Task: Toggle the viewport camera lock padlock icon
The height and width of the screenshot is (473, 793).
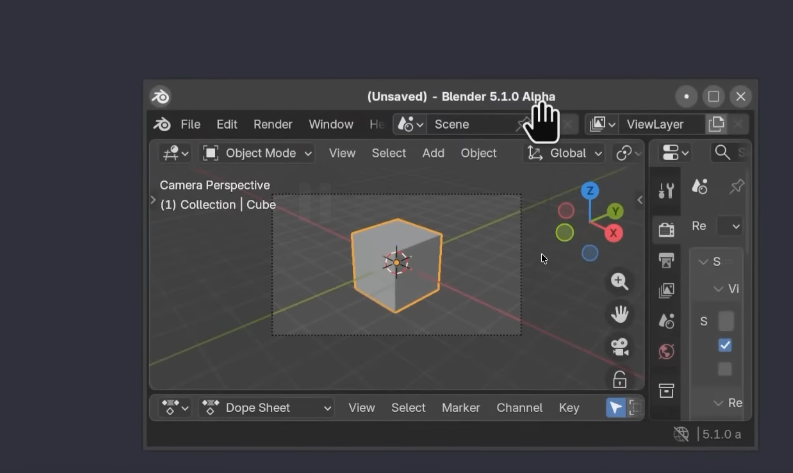Action: [x=620, y=379]
